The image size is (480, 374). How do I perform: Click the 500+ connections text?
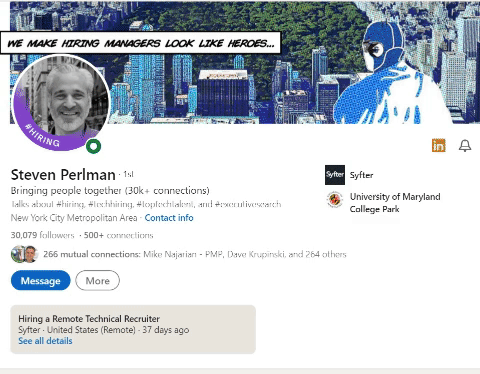pyautogui.click(x=118, y=235)
